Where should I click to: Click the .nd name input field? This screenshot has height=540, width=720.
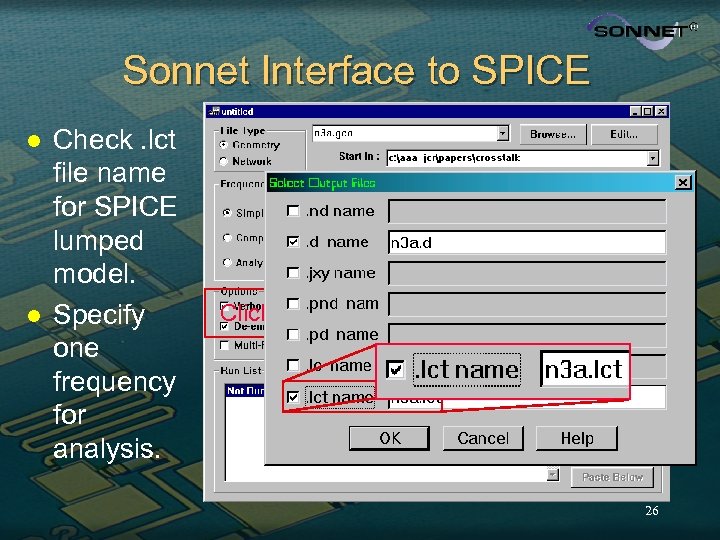tap(527, 211)
